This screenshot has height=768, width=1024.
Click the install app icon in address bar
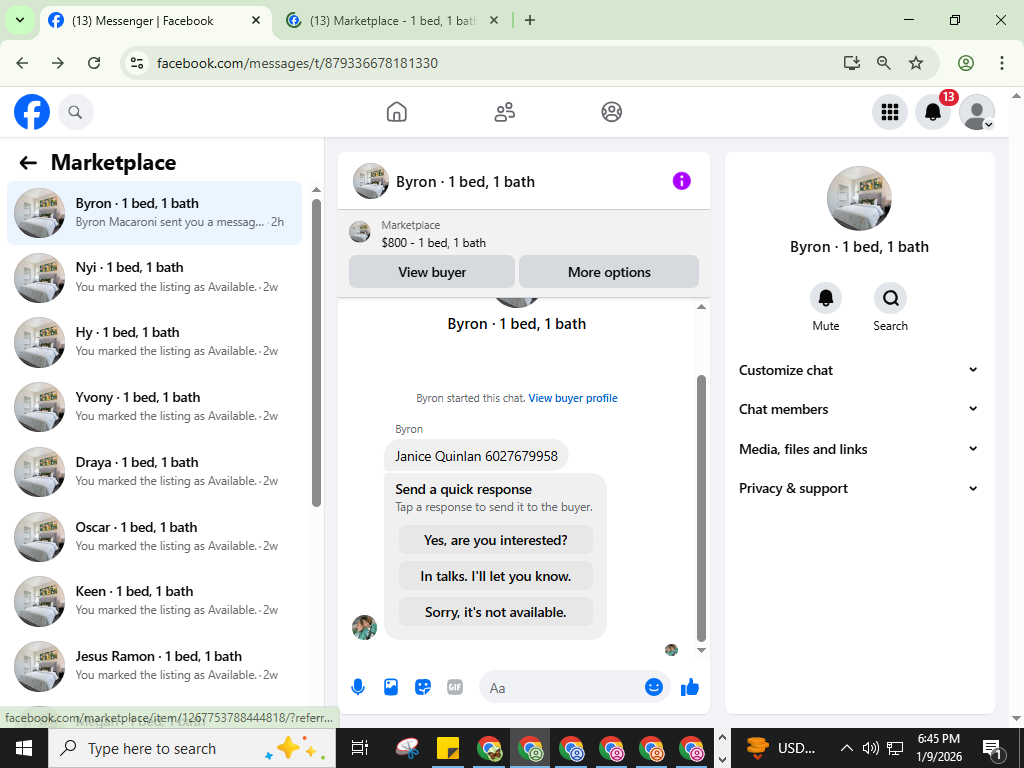coord(852,63)
